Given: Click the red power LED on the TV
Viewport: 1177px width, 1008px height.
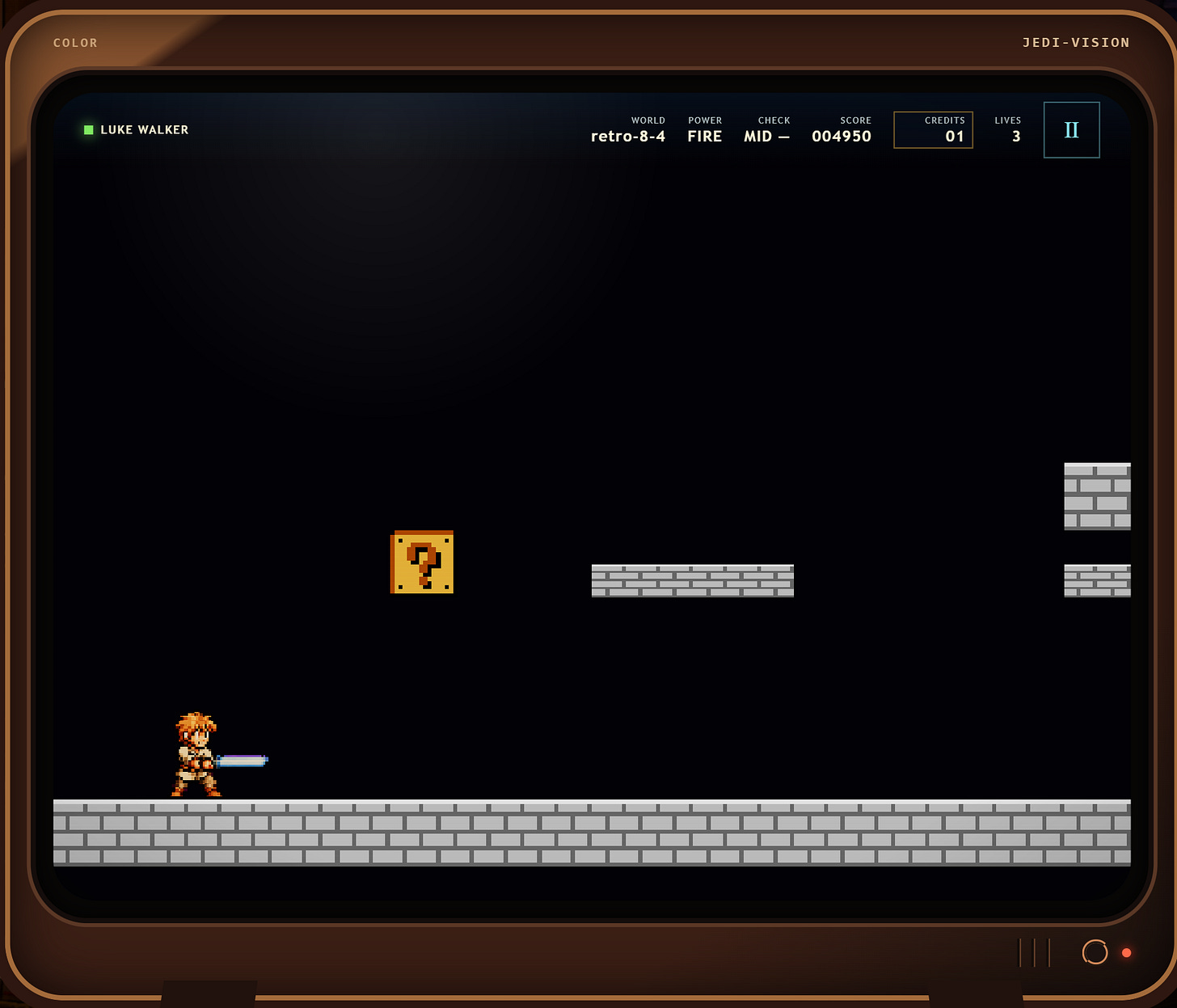Looking at the screenshot, I should (x=1126, y=952).
